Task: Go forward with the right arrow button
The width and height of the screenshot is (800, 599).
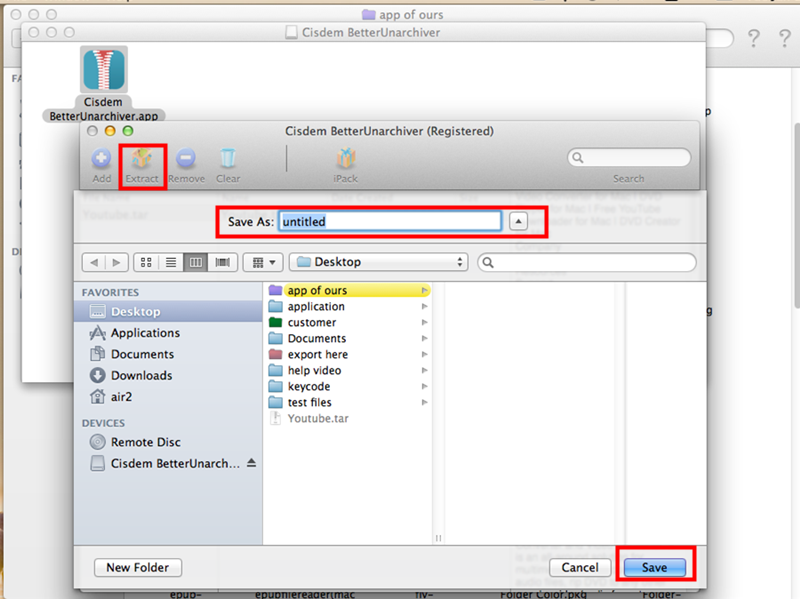Action: tap(116, 263)
